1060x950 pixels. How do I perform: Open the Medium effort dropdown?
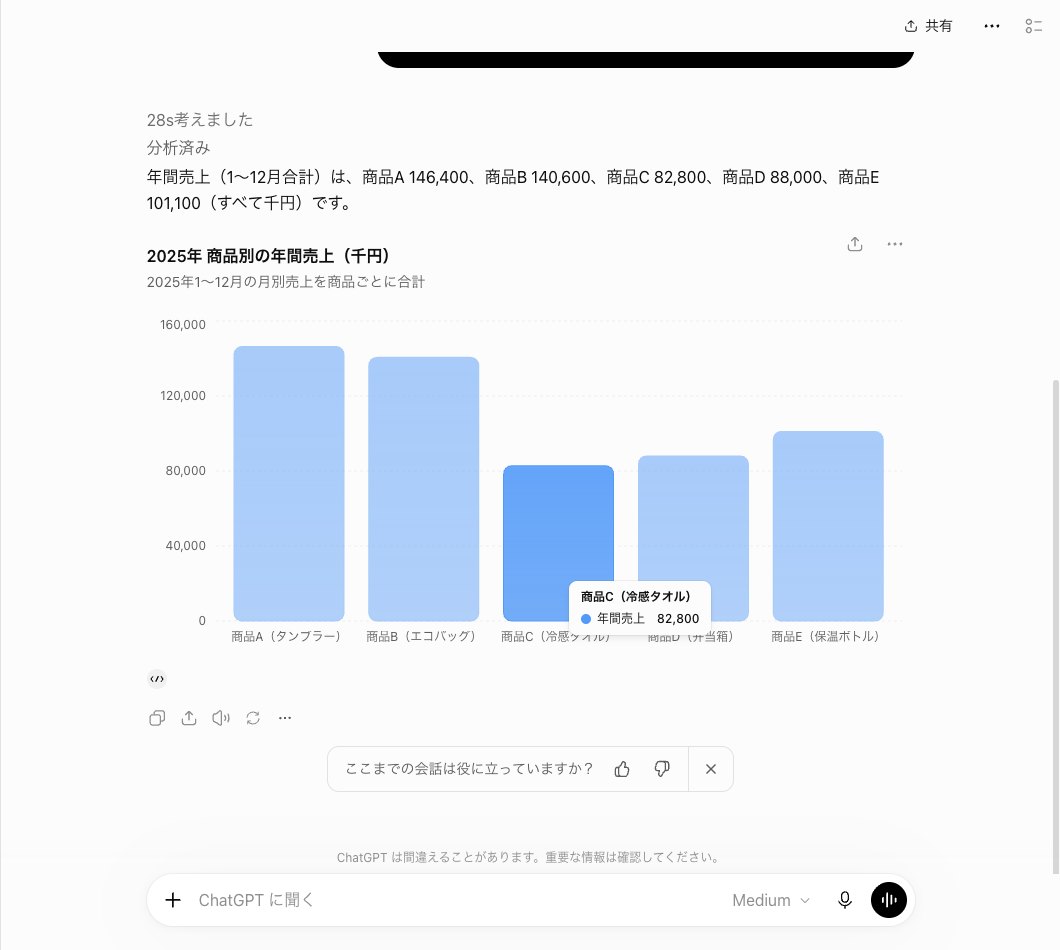pos(771,900)
